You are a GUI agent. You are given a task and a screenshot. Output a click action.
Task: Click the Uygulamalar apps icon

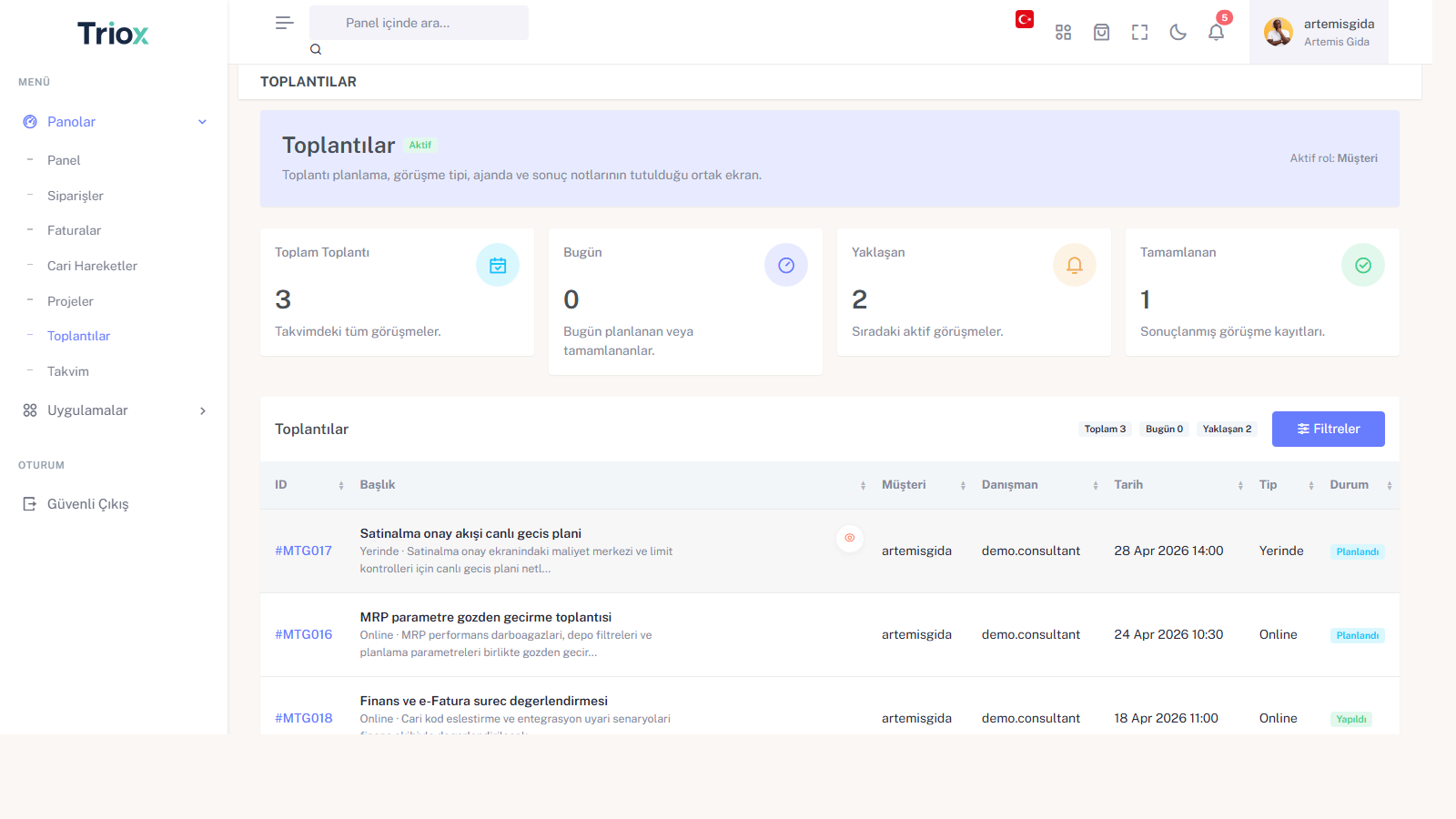coord(30,410)
